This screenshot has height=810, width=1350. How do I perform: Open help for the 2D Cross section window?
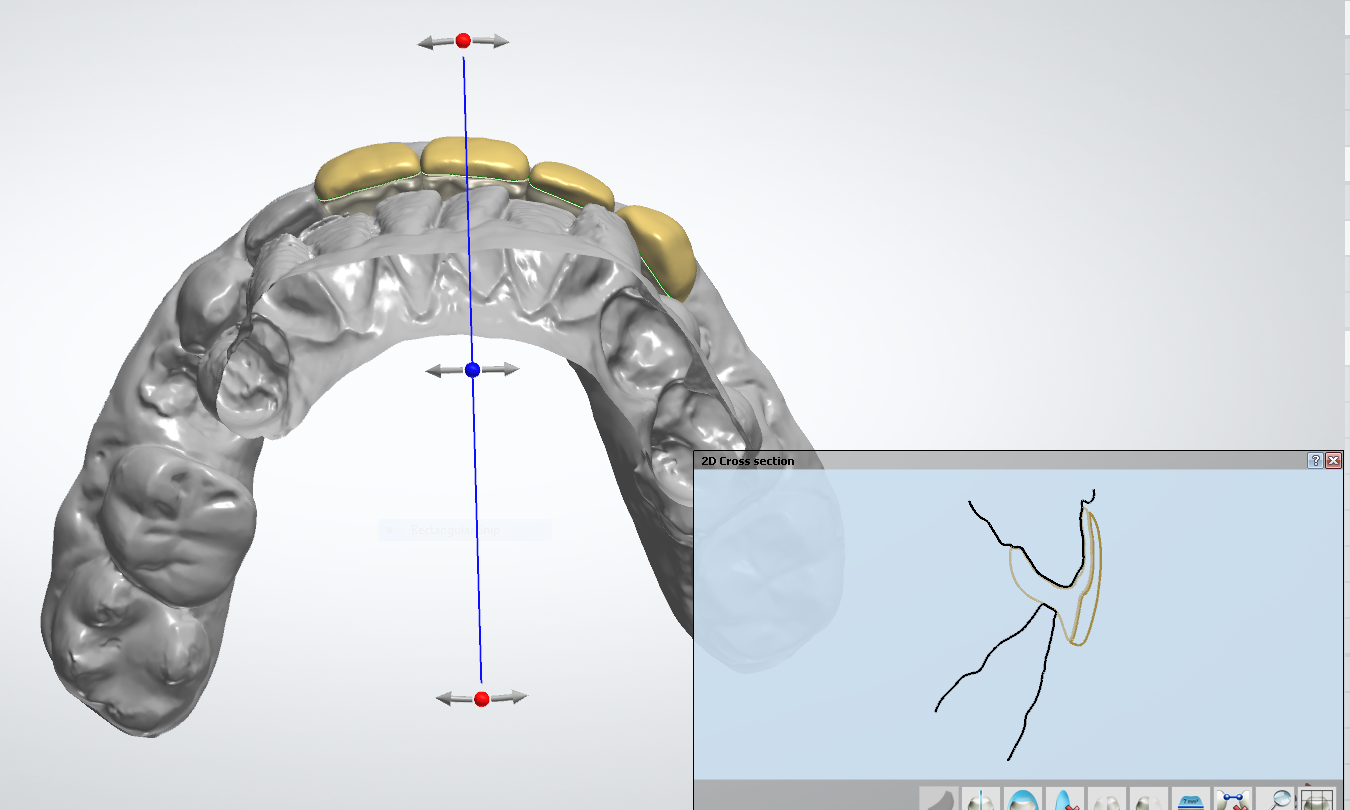click(x=1316, y=461)
